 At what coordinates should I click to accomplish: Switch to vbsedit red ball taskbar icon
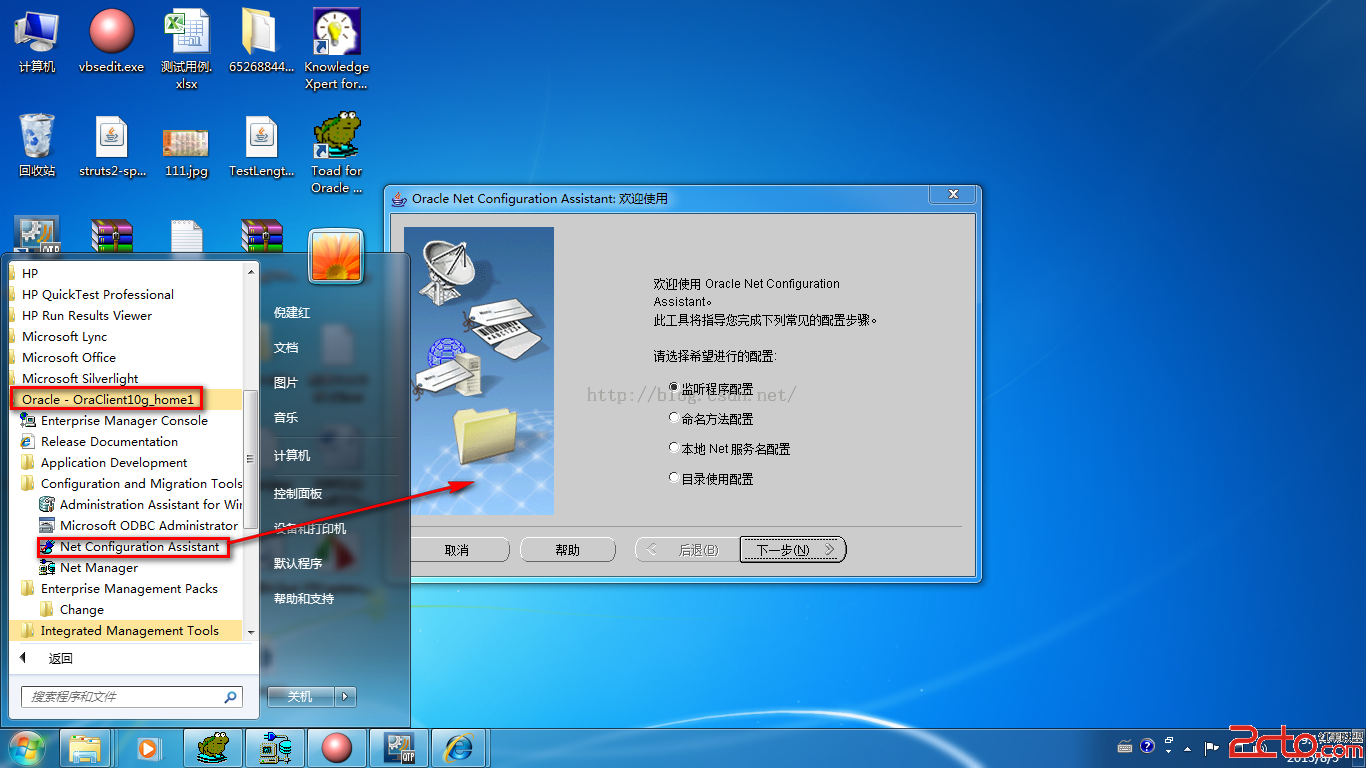coord(336,747)
